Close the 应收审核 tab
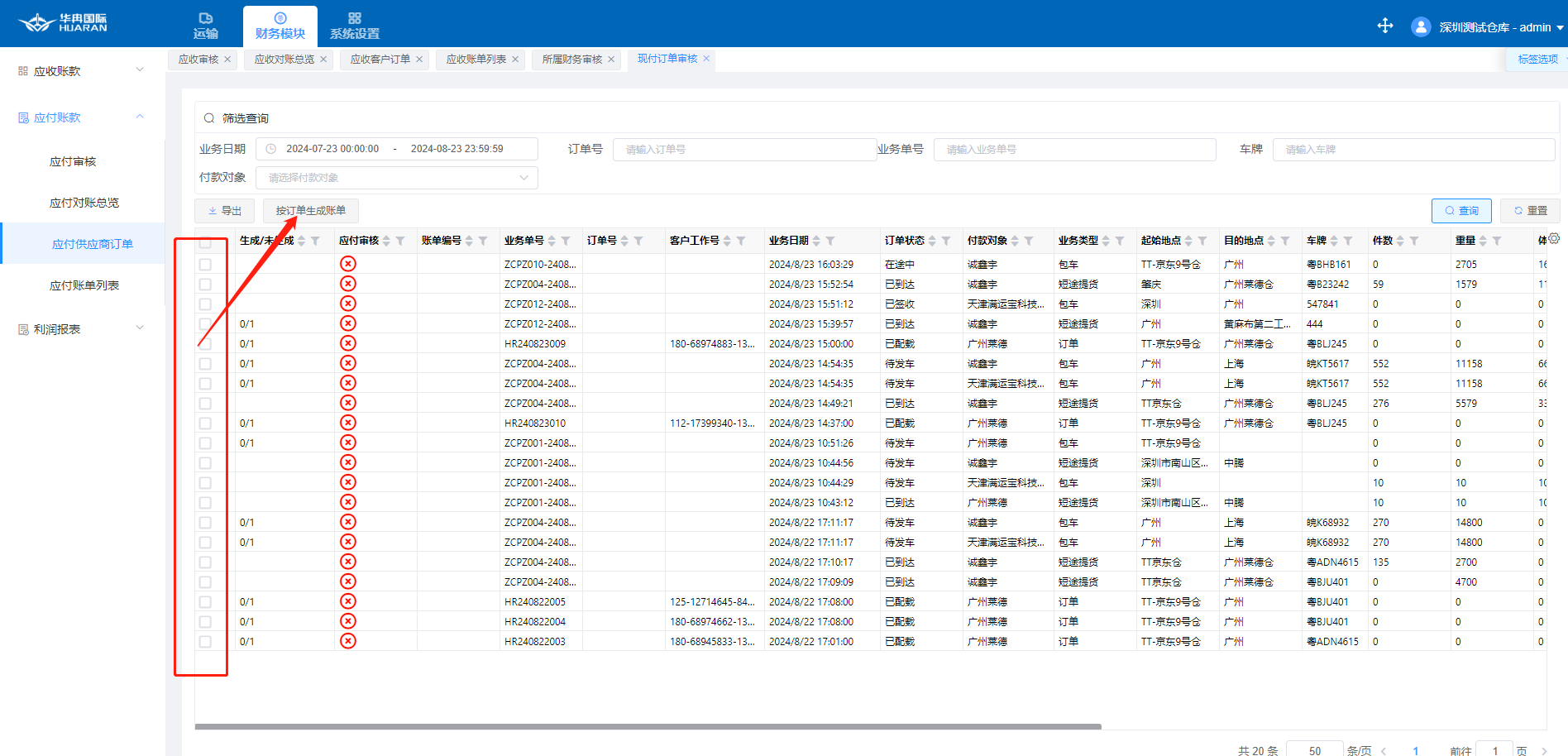 227,59
